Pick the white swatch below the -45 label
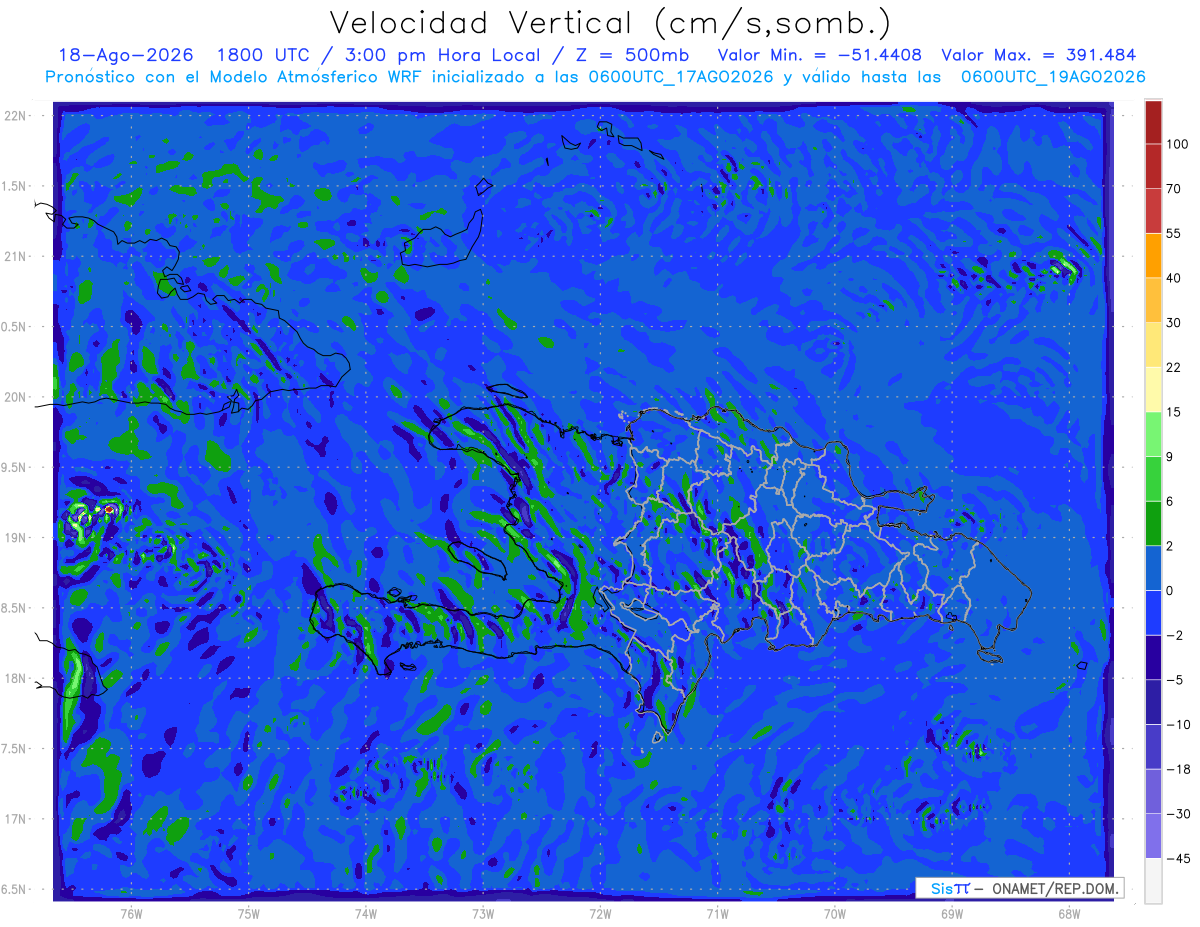The image size is (1200, 927). point(1153,880)
